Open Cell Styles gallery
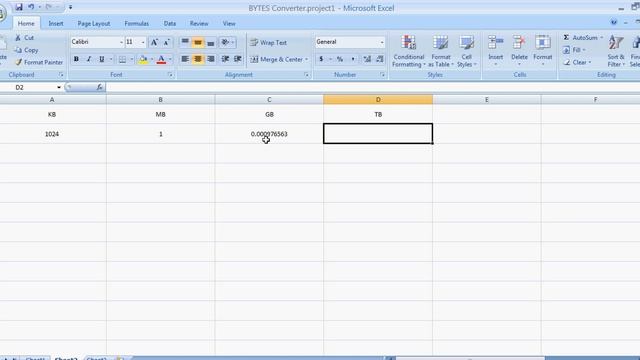640x360 pixels. (466, 51)
